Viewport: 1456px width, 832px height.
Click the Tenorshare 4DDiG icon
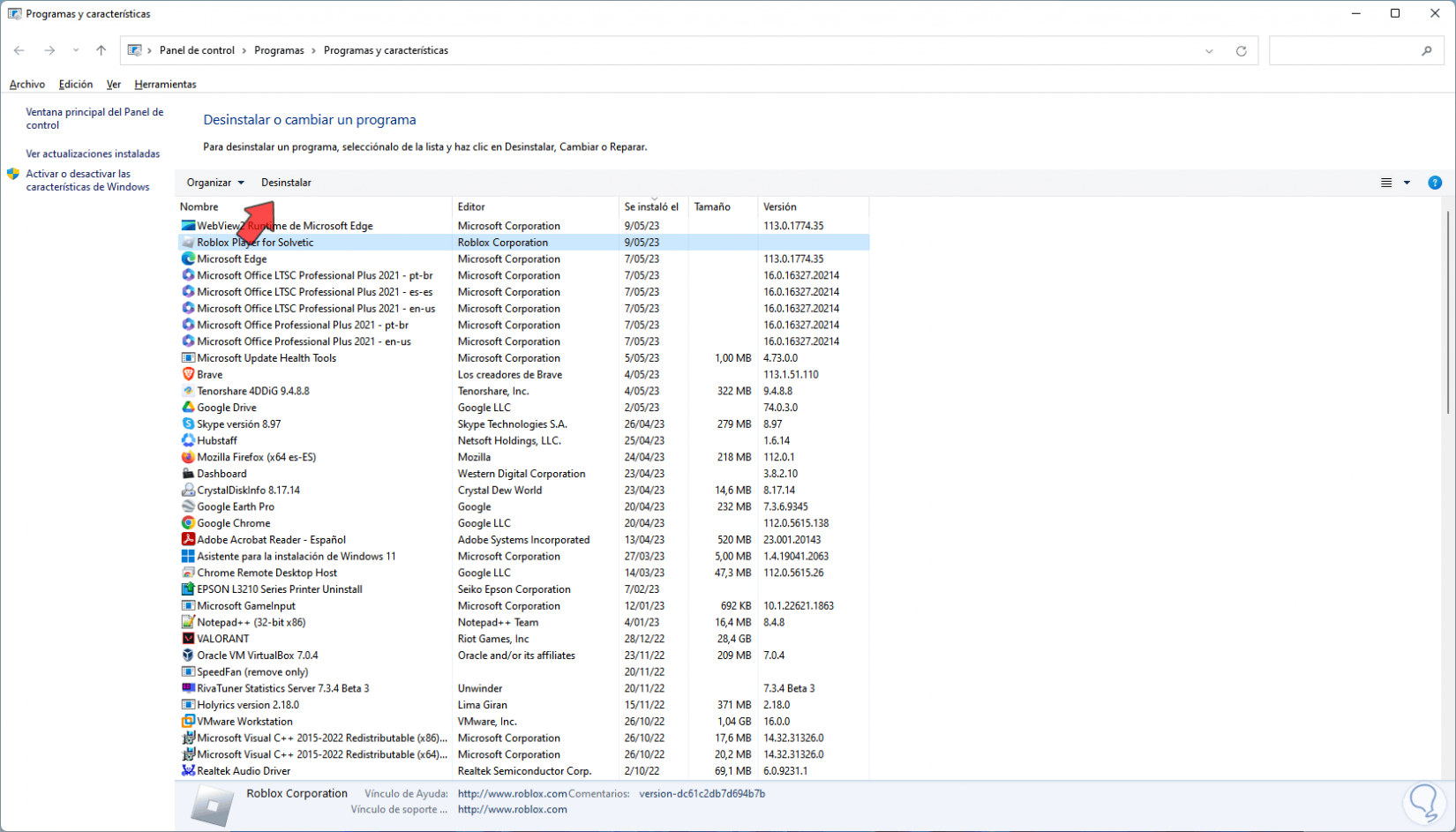188,391
